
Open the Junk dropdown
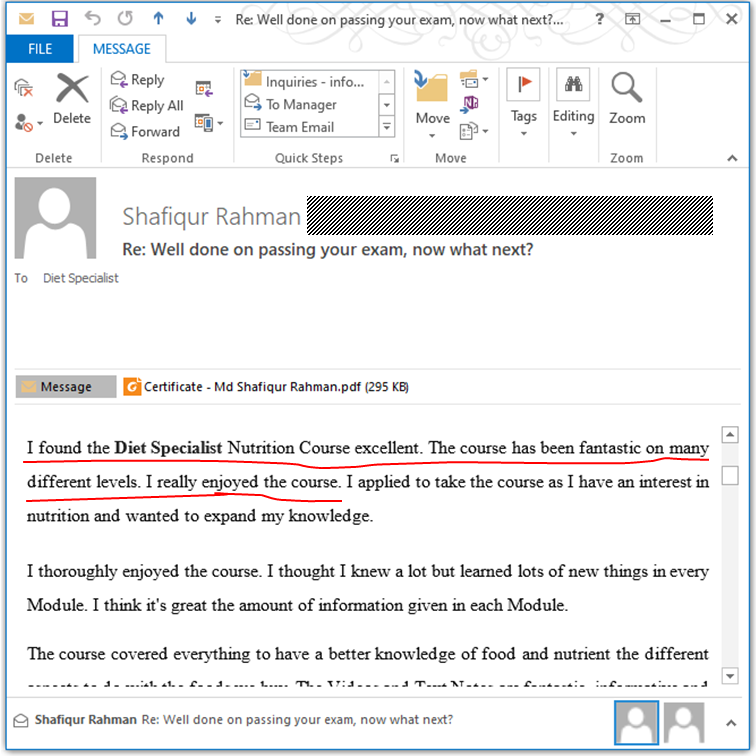pos(28,122)
